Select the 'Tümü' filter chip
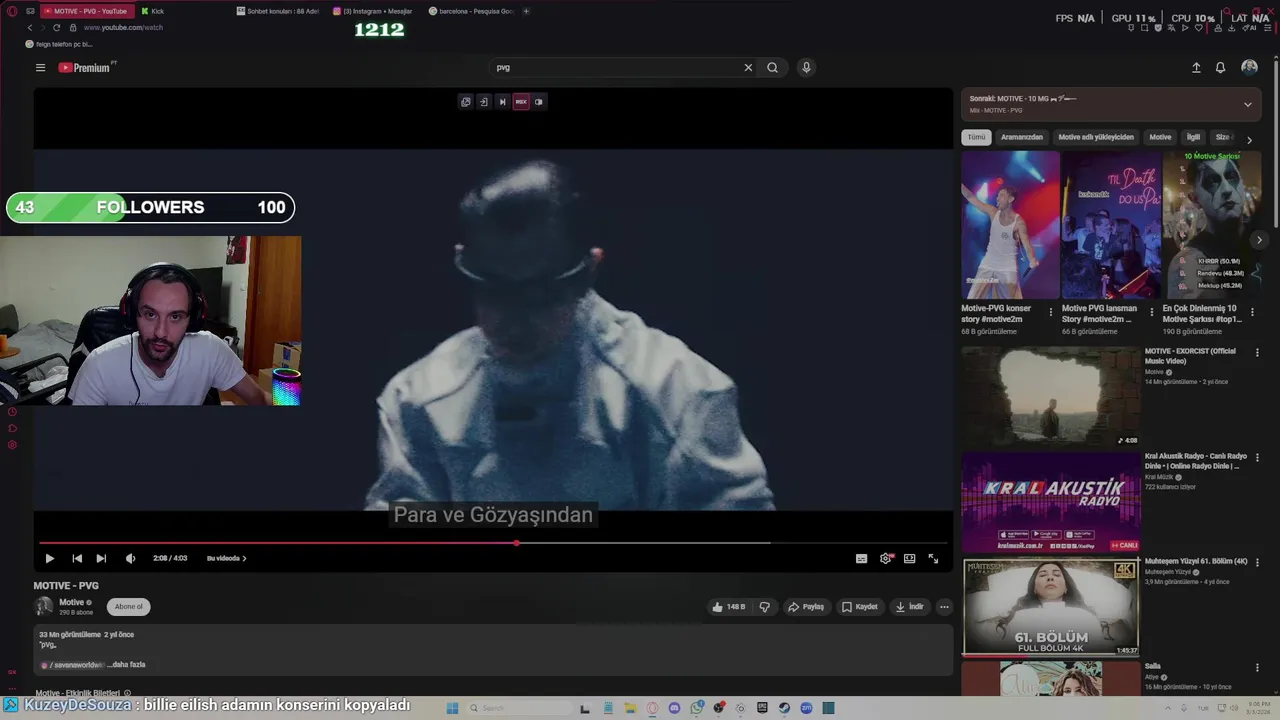Image resolution: width=1280 pixels, height=720 pixels. coord(976,137)
